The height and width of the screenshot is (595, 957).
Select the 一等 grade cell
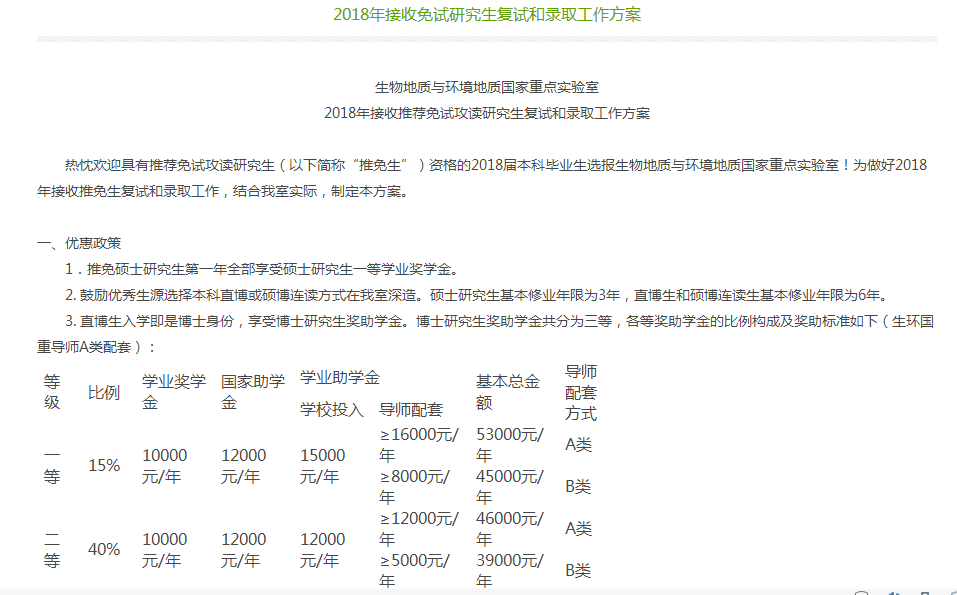[x=52, y=466]
